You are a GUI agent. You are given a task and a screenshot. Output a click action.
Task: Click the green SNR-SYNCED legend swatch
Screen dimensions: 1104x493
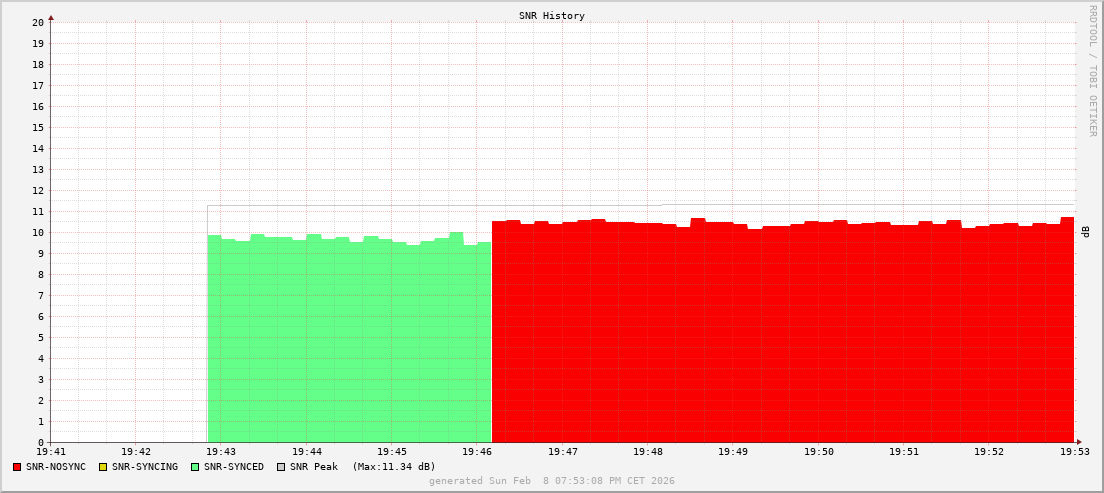coord(195,467)
